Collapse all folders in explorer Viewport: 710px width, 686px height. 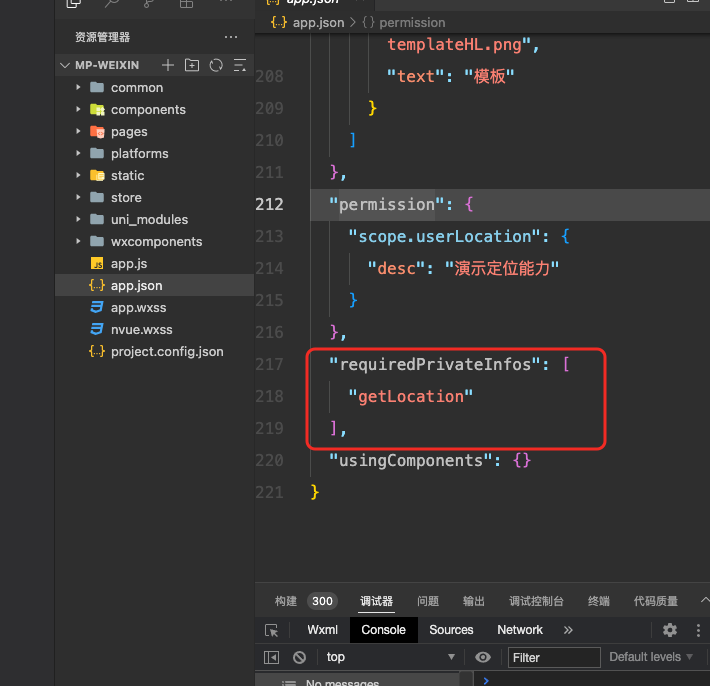(240, 65)
